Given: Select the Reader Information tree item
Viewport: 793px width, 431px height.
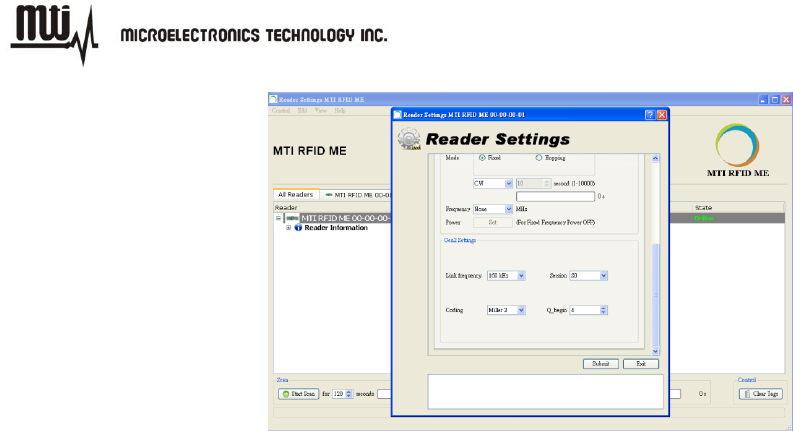Looking at the screenshot, I should (336, 228).
